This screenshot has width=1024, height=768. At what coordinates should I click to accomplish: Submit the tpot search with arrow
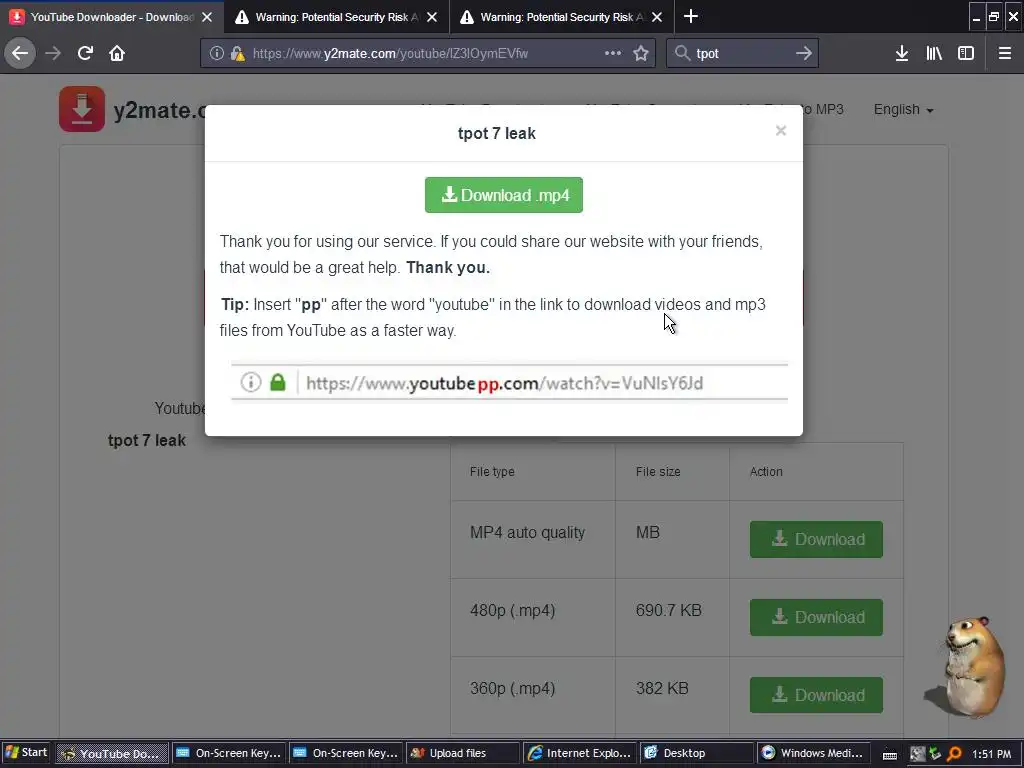pos(804,53)
